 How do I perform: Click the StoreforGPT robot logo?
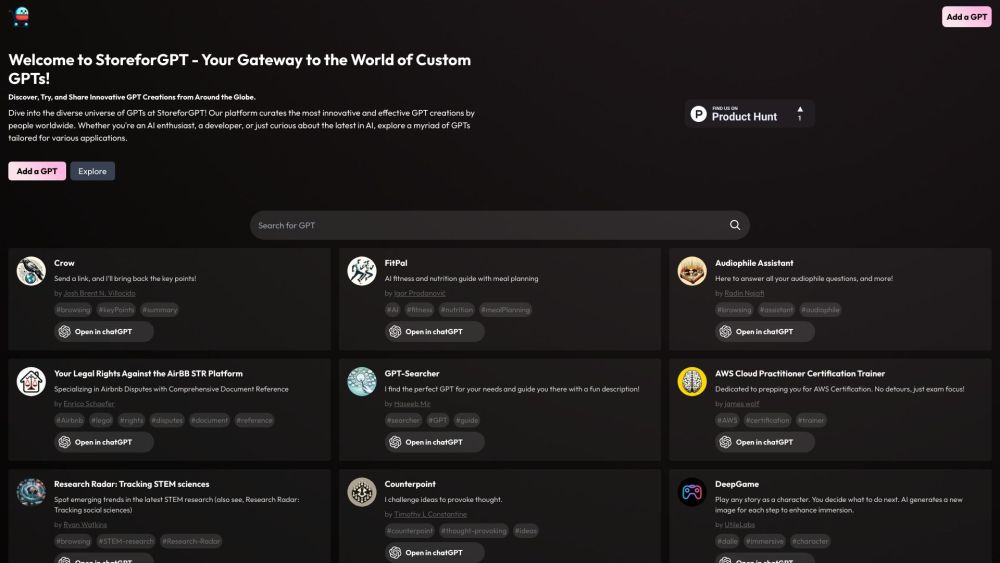coord(19,16)
